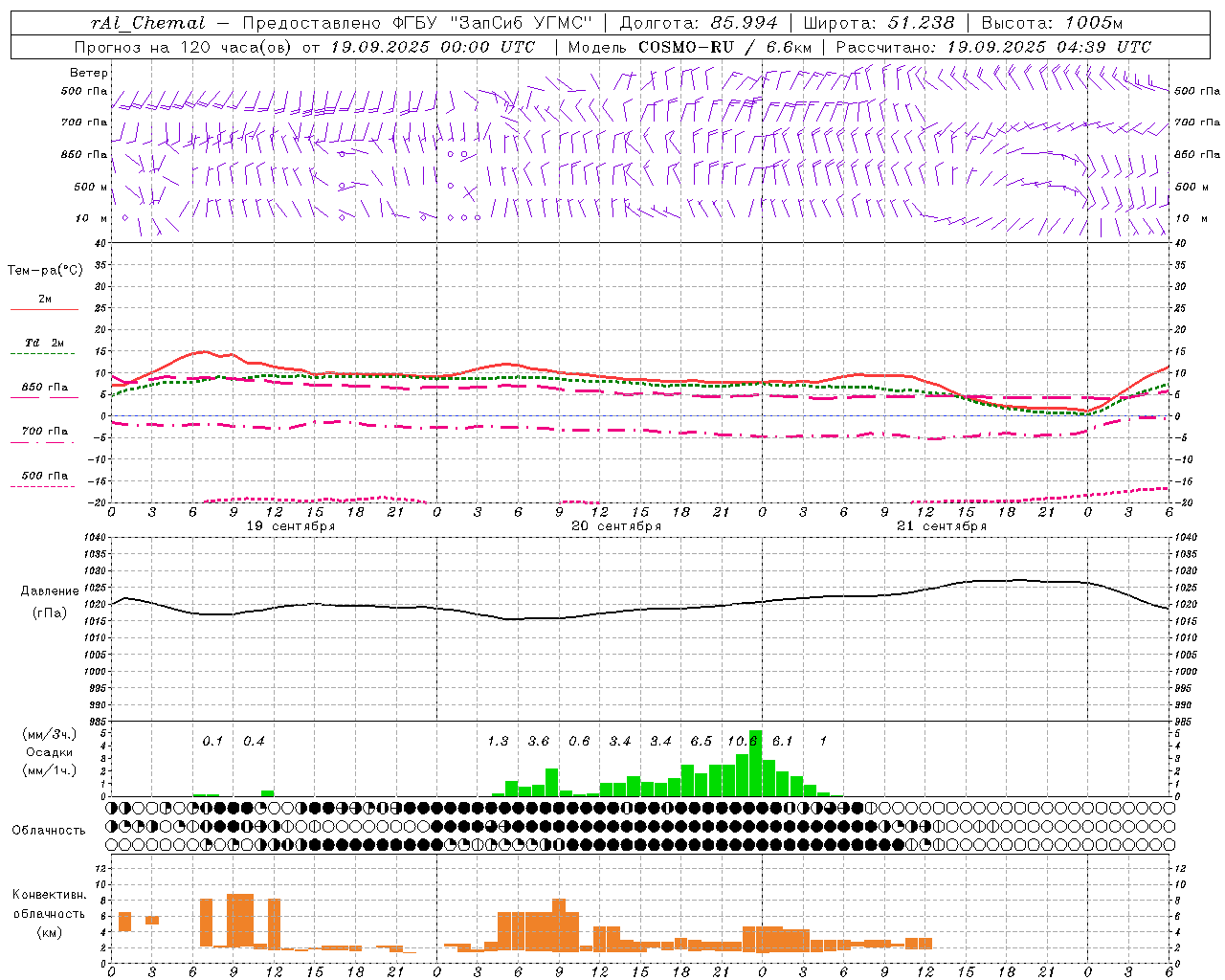The width and height of the screenshot is (1225, 980).
Task: Click the dashed green Td legend line sample
Action: coord(42,354)
